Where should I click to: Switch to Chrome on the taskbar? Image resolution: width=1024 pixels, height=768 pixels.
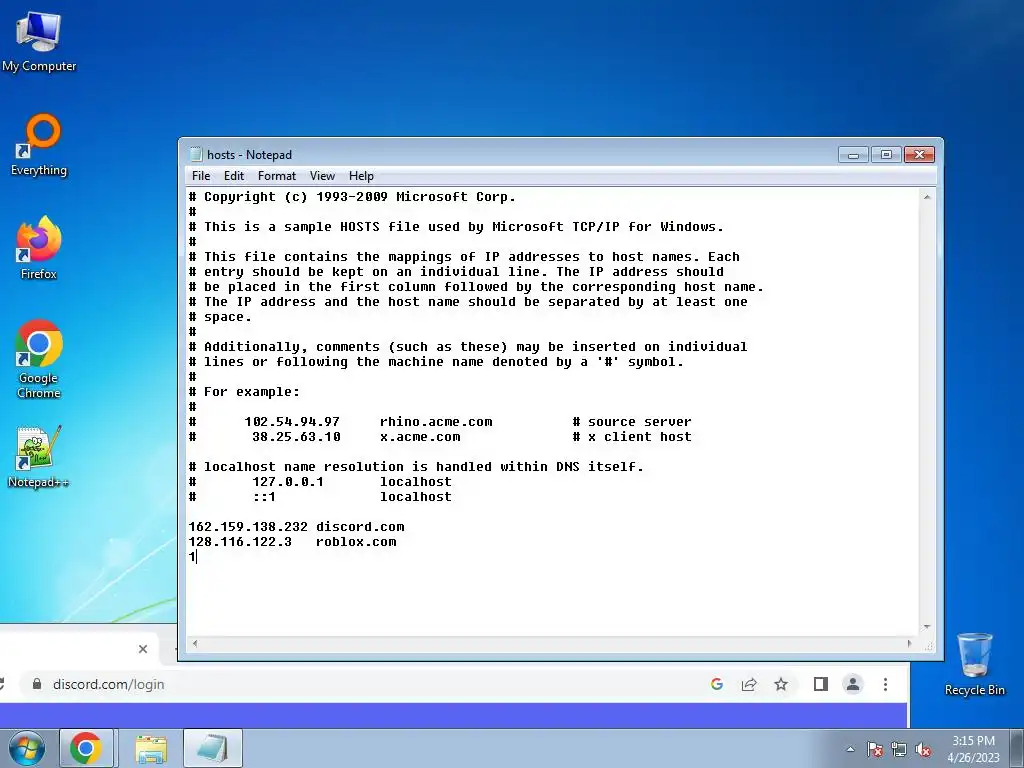tap(86, 748)
